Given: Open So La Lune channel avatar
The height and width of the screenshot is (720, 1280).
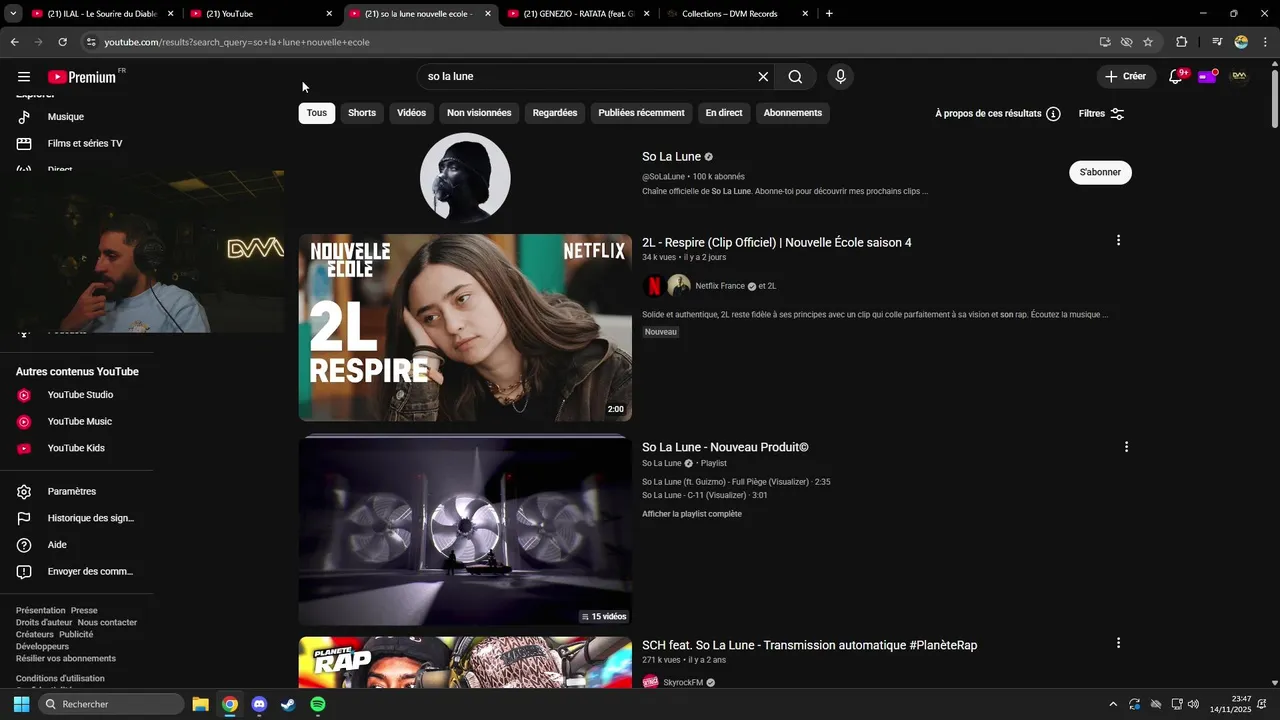Looking at the screenshot, I should (x=465, y=178).
